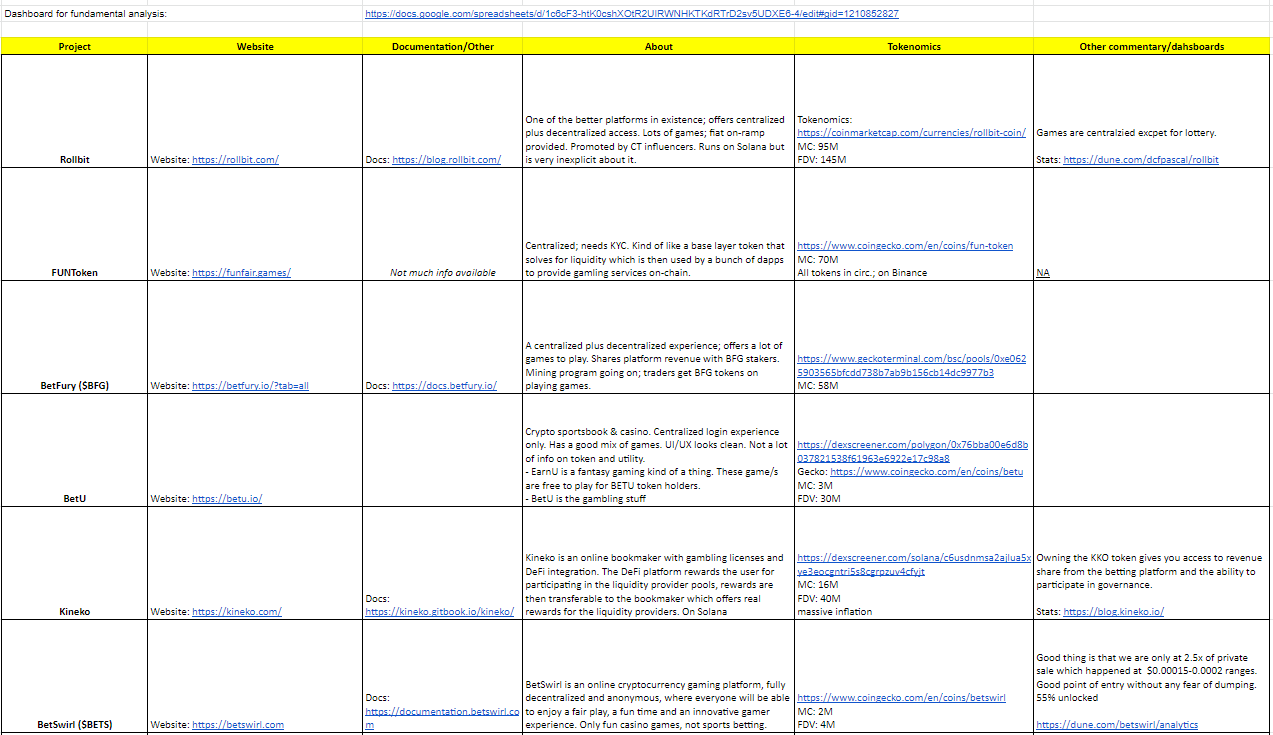Open the coingecko betu link
1273x735 pixels.
pyautogui.click(x=927, y=472)
